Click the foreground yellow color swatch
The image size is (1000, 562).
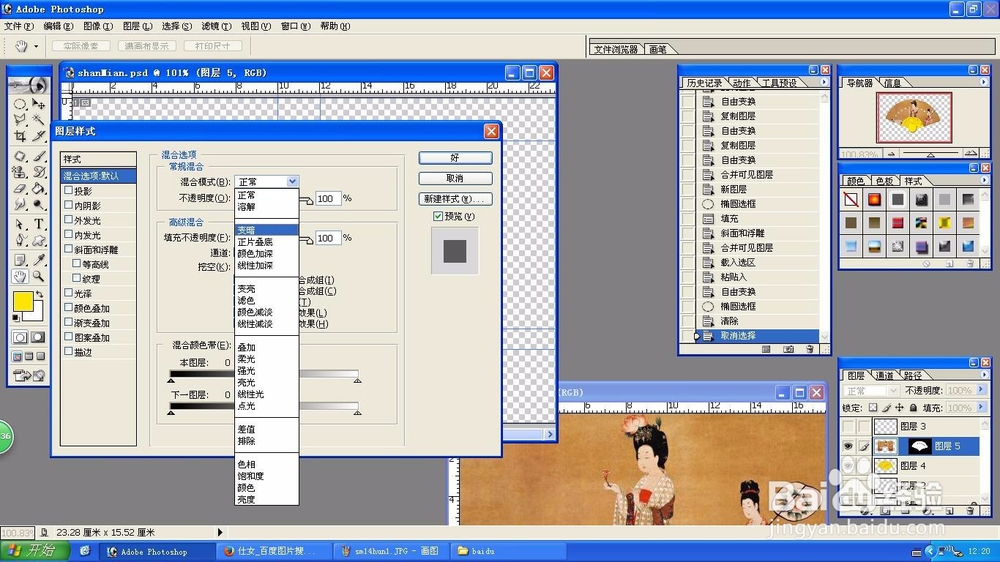click(x=23, y=302)
